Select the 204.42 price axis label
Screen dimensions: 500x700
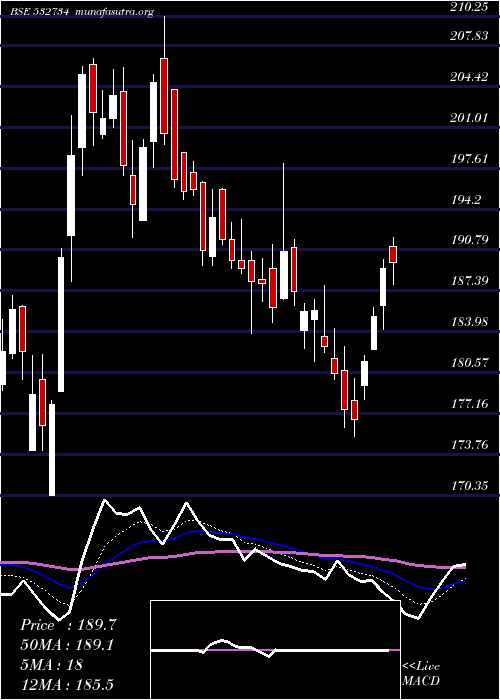click(x=468, y=77)
